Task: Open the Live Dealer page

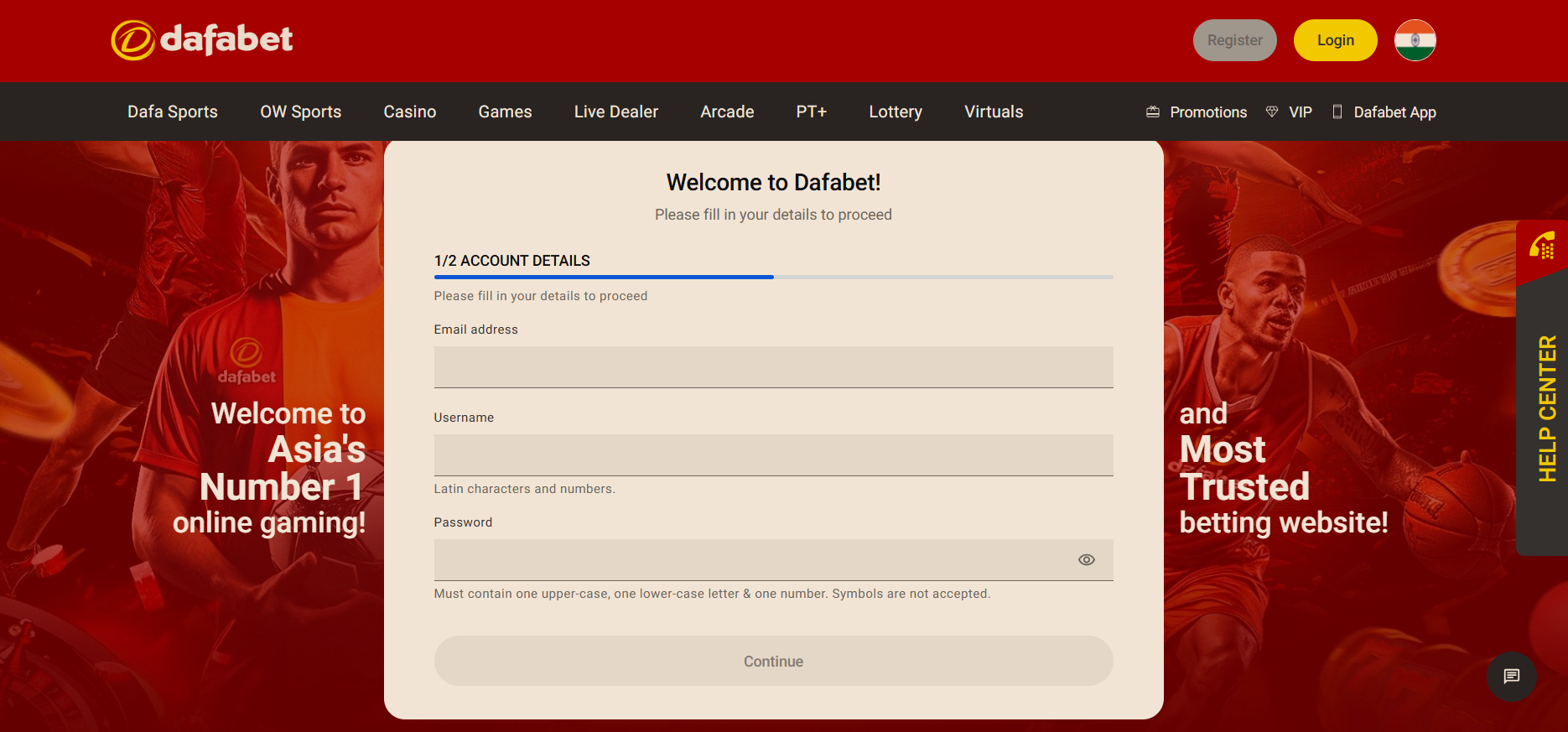Action: coord(615,112)
